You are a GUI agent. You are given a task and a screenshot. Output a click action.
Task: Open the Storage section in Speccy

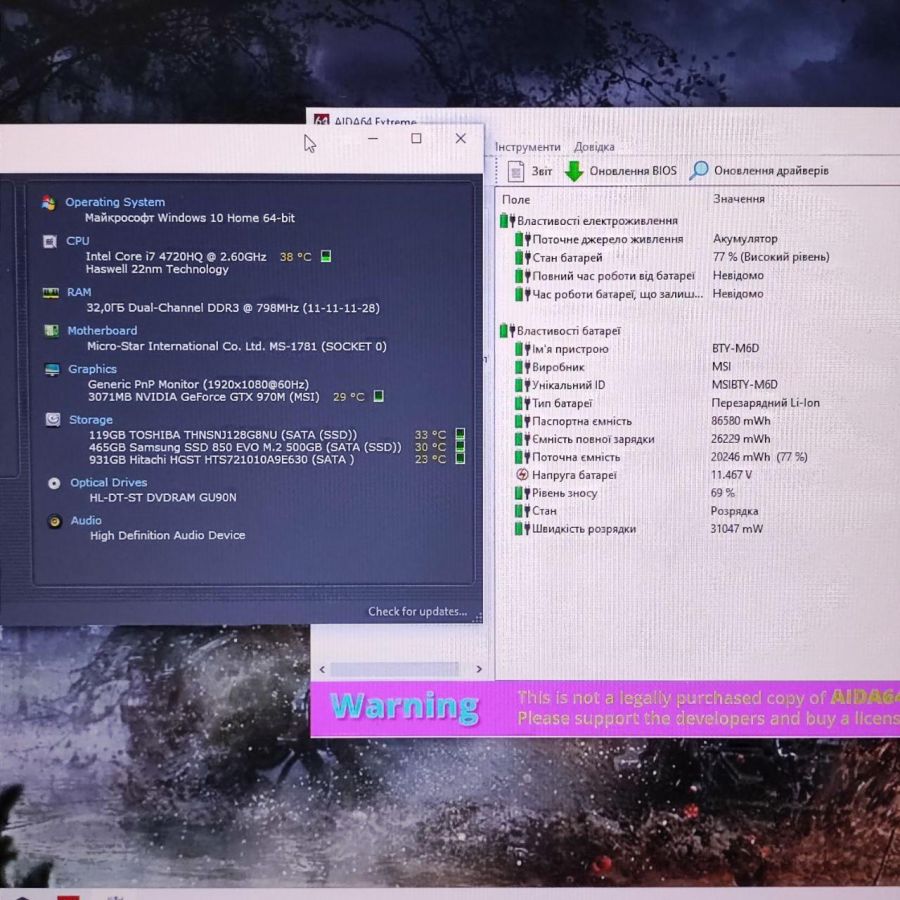91,420
